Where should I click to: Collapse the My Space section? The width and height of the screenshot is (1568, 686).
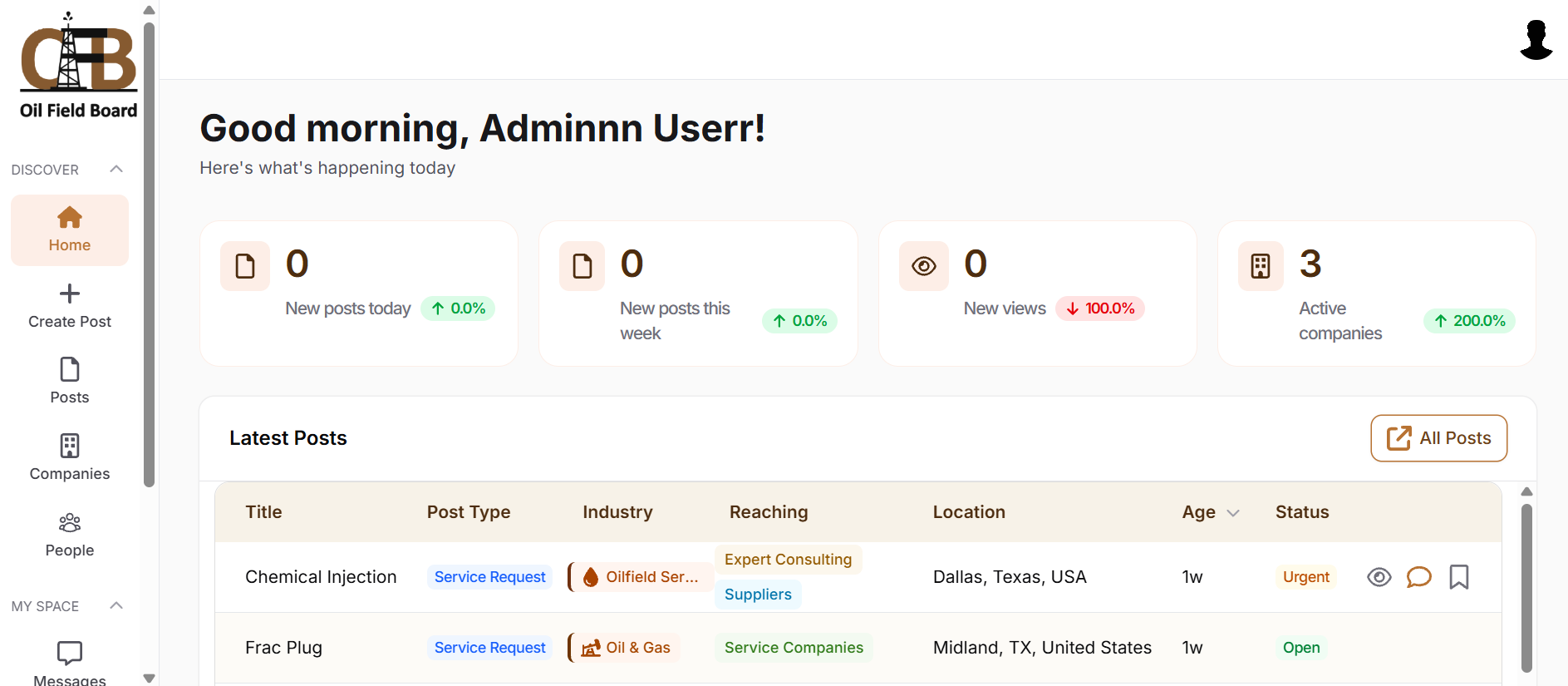tap(116, 605)
